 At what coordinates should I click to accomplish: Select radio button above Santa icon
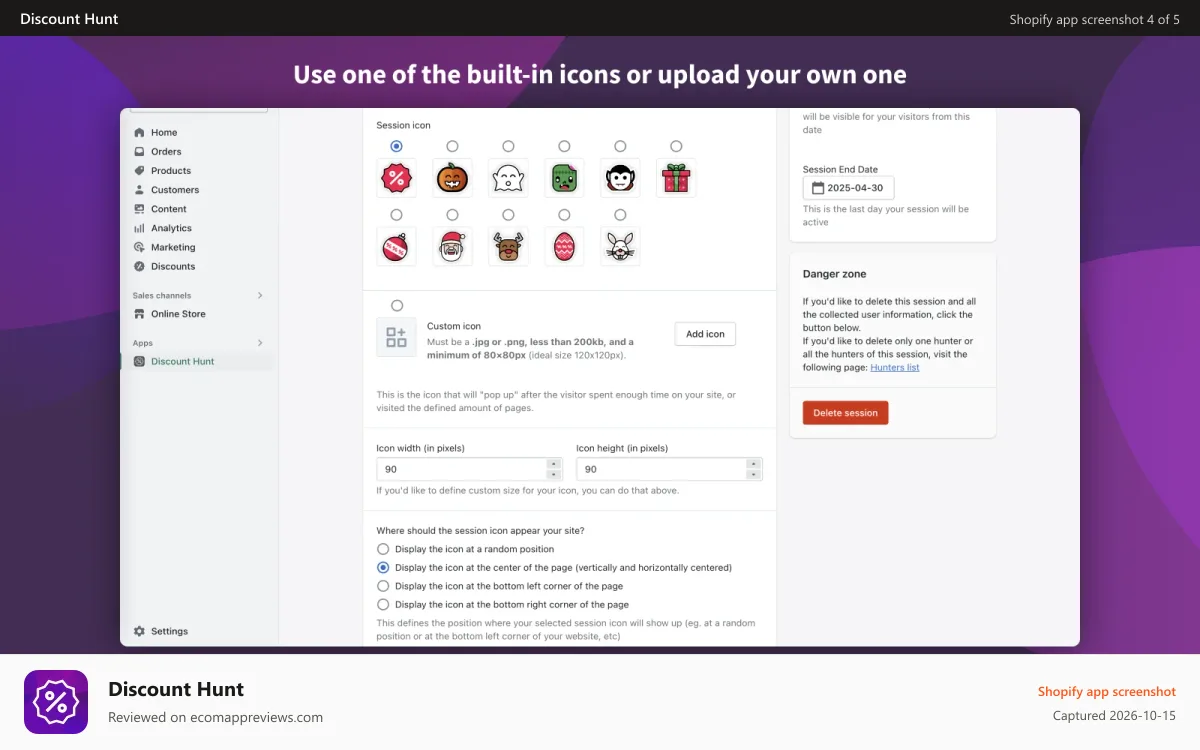[x=452, y=214]
